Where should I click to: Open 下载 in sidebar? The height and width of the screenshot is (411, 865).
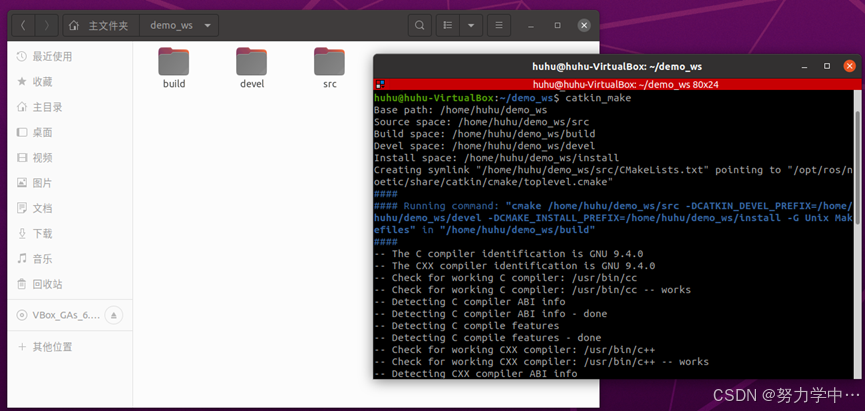point(70,233)
